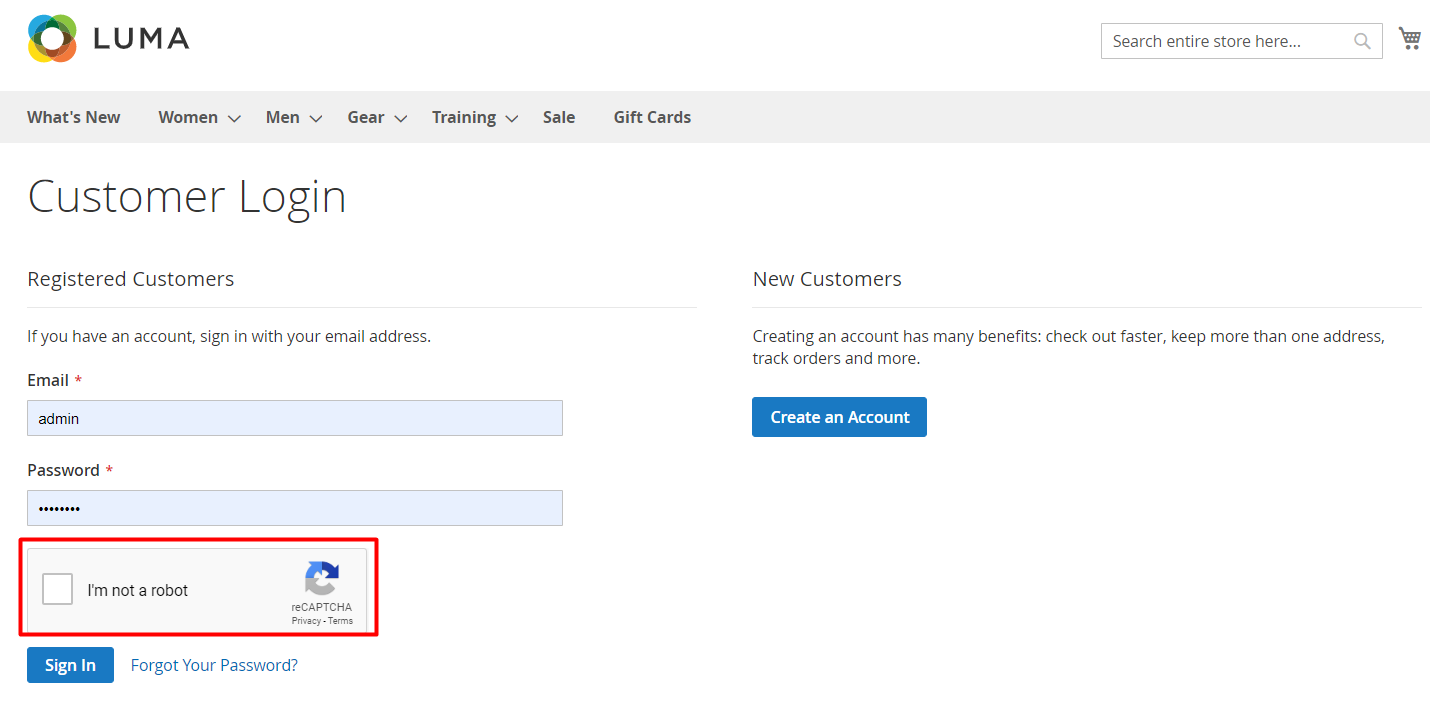
Task: Expand the Men menu chevron
Action: coord(316,119)
